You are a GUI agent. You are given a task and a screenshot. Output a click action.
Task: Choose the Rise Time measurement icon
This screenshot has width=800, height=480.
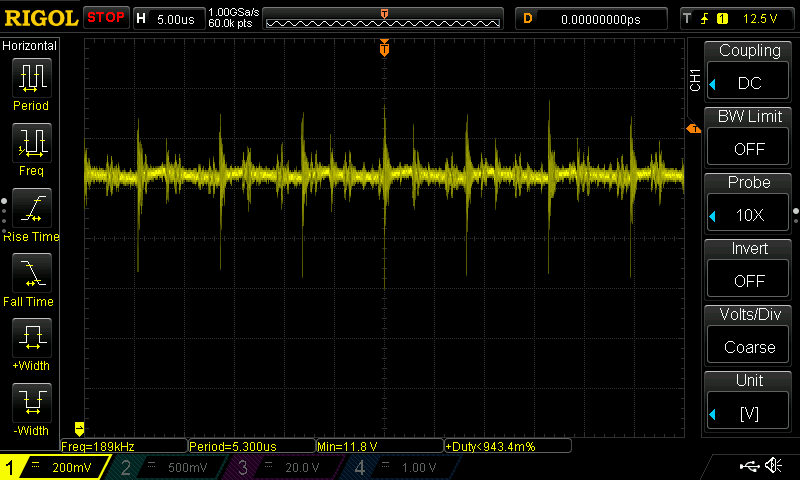(x=31, y=208)
